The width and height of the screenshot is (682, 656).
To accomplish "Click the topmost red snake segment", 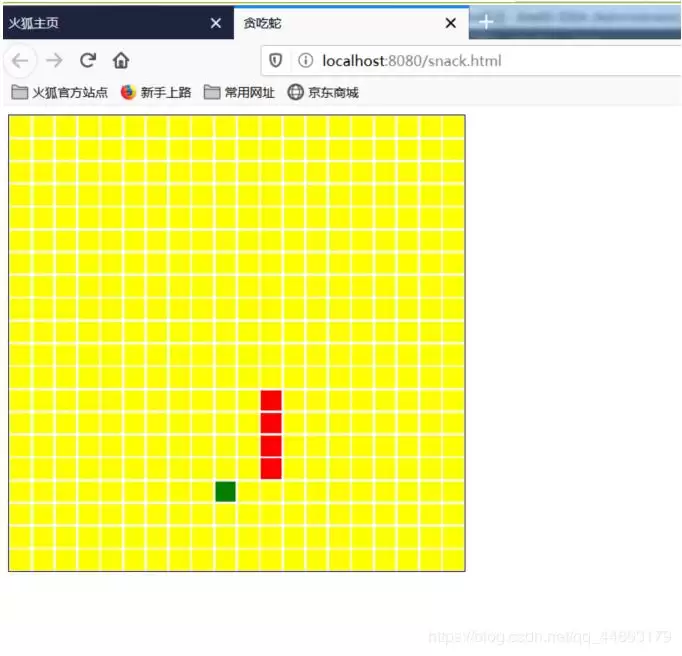I will point(271,400).
